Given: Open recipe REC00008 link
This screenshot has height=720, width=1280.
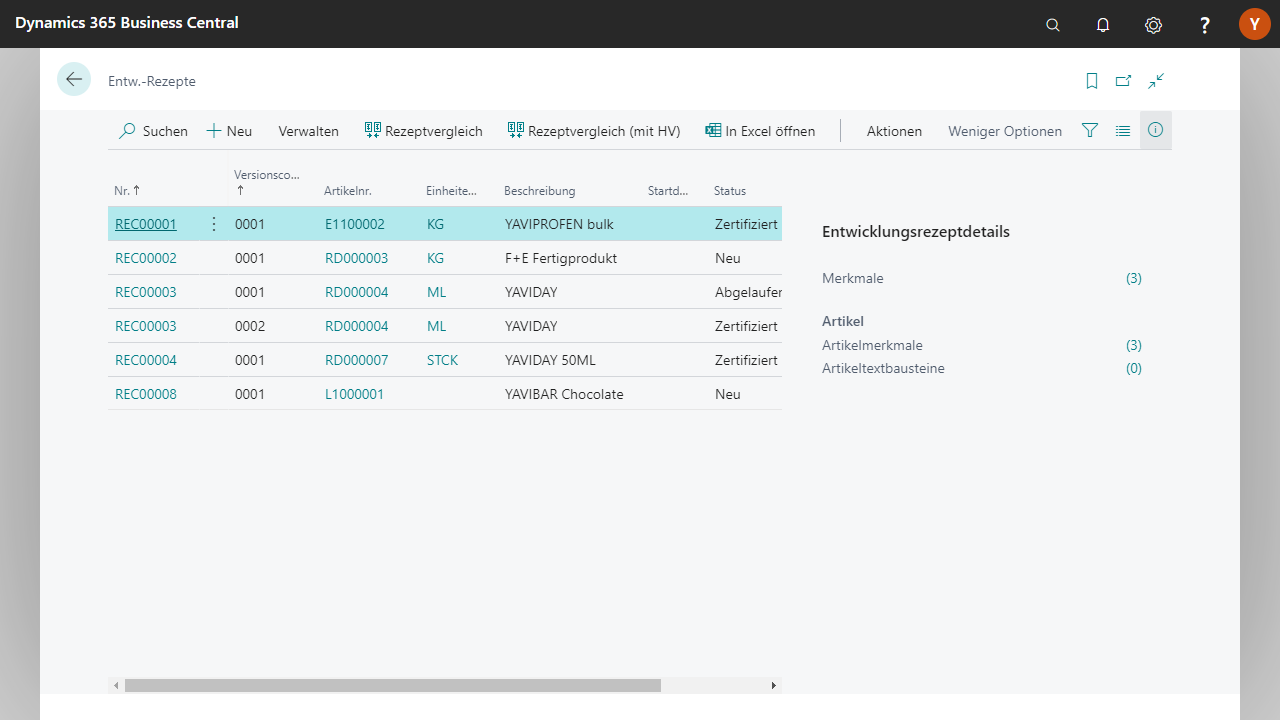Looking at the screenshot, I should 146,394.
